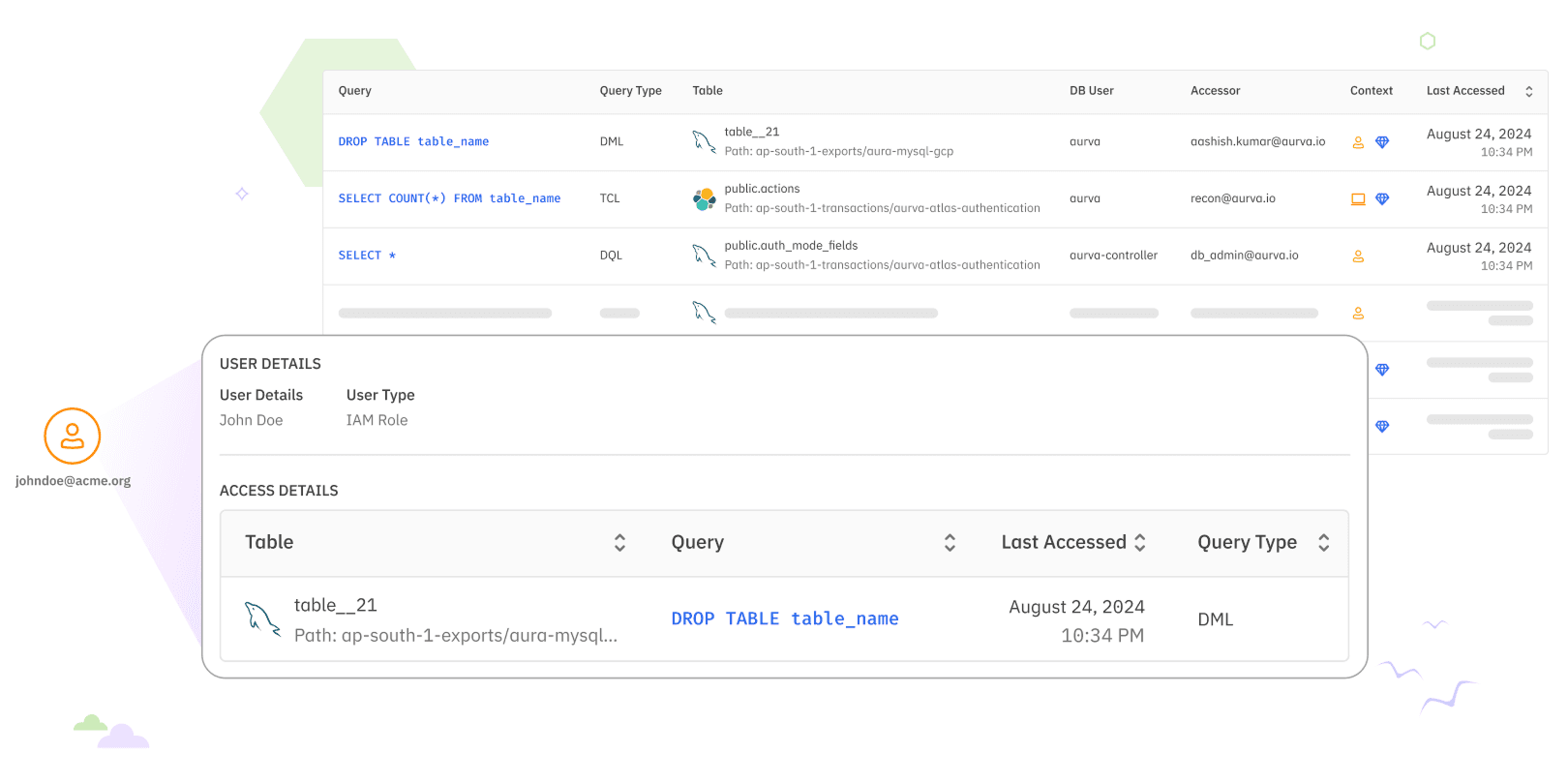Click the orange laptop icon in recon@aurva.io row
This screenshot has width=1568, height=784.
click(x=1358, y=199)
